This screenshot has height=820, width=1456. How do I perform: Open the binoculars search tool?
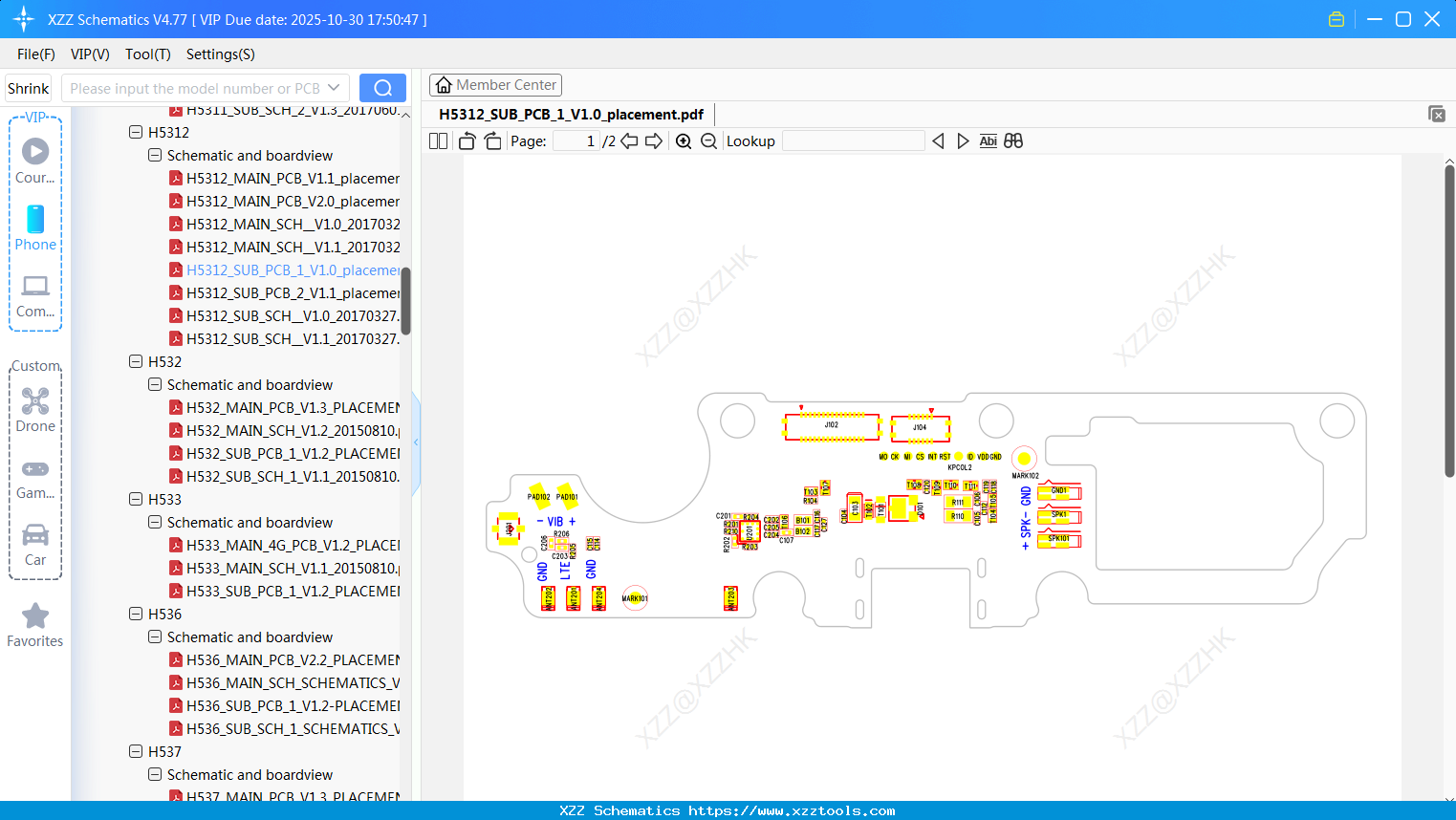pyautogui.click(x=1012, y=140)
